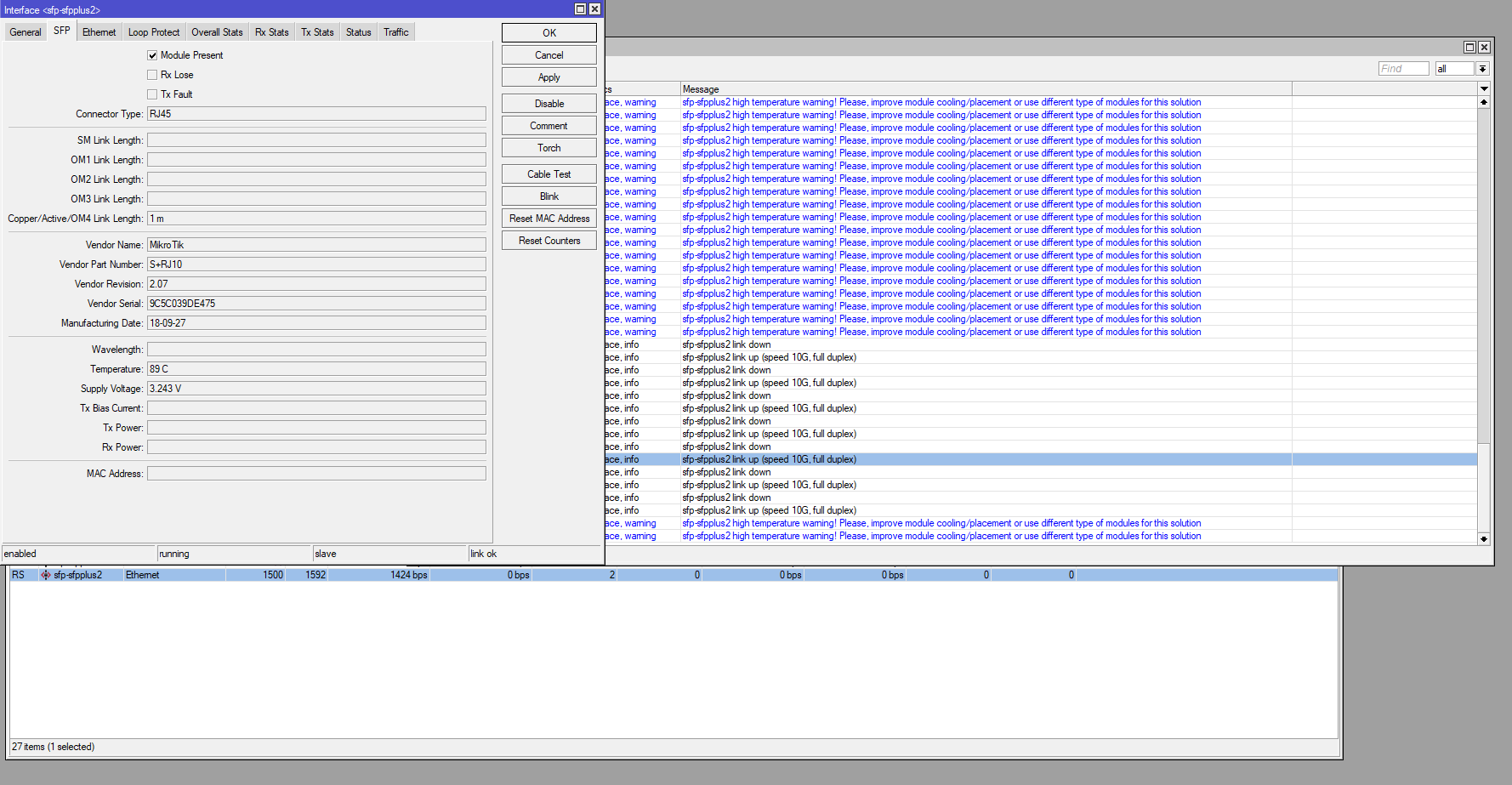Click the Manufacturing Date 18-09-27 field
The height and width of the screenshot is (785, 1512).
[x=316, y=323]
